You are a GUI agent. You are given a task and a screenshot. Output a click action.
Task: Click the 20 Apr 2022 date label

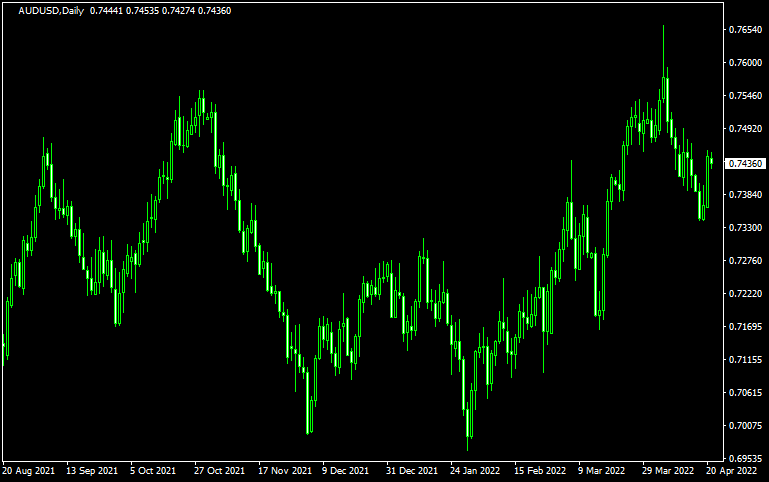pos(732,471)
